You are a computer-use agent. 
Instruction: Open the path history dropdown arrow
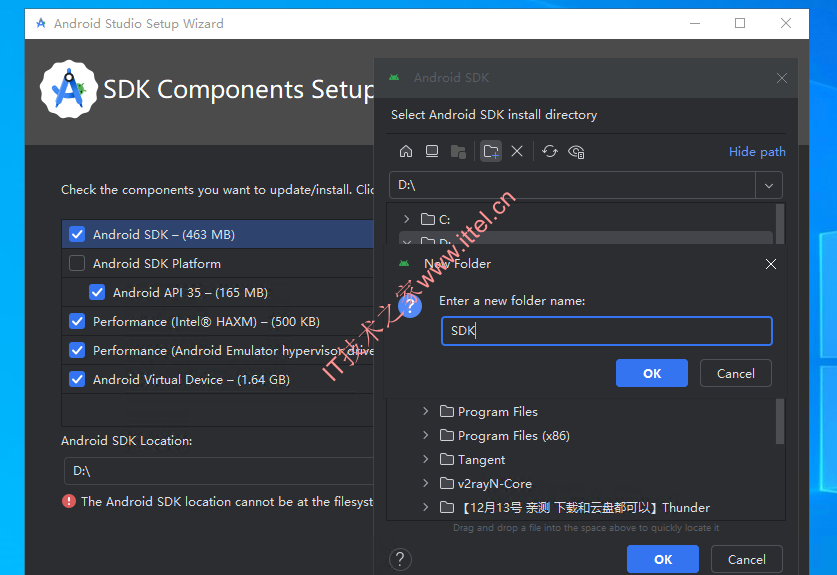(769, 185)
